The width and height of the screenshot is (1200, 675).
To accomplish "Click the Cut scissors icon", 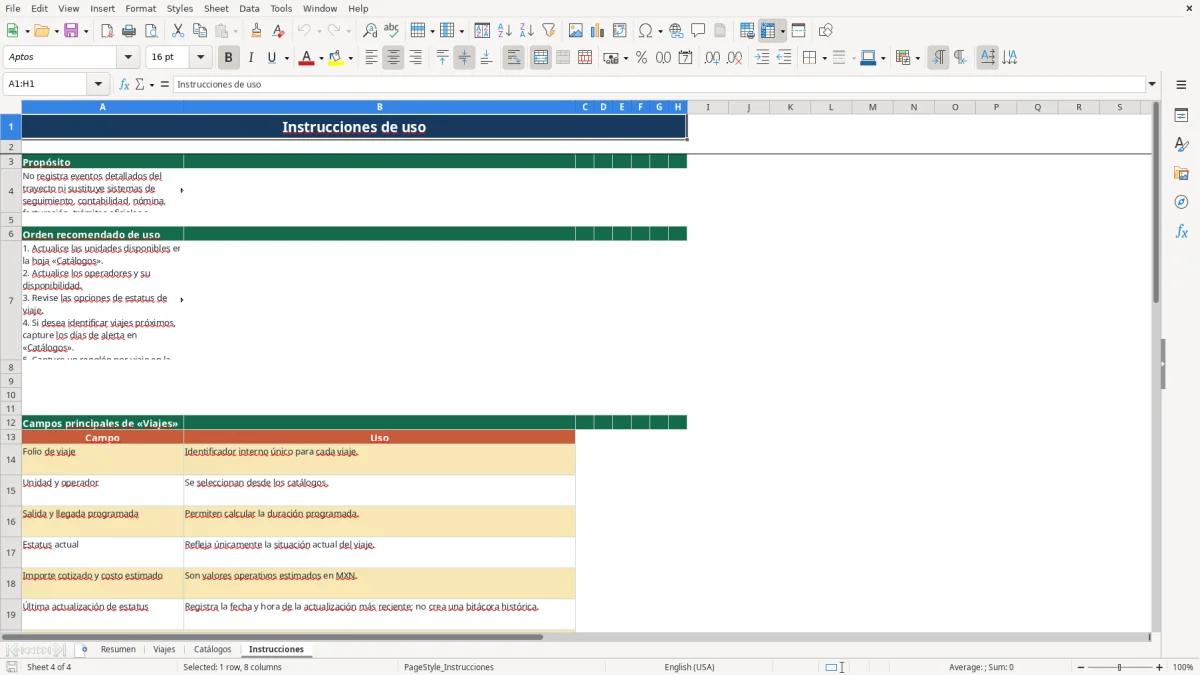I will tap(178, 31).
